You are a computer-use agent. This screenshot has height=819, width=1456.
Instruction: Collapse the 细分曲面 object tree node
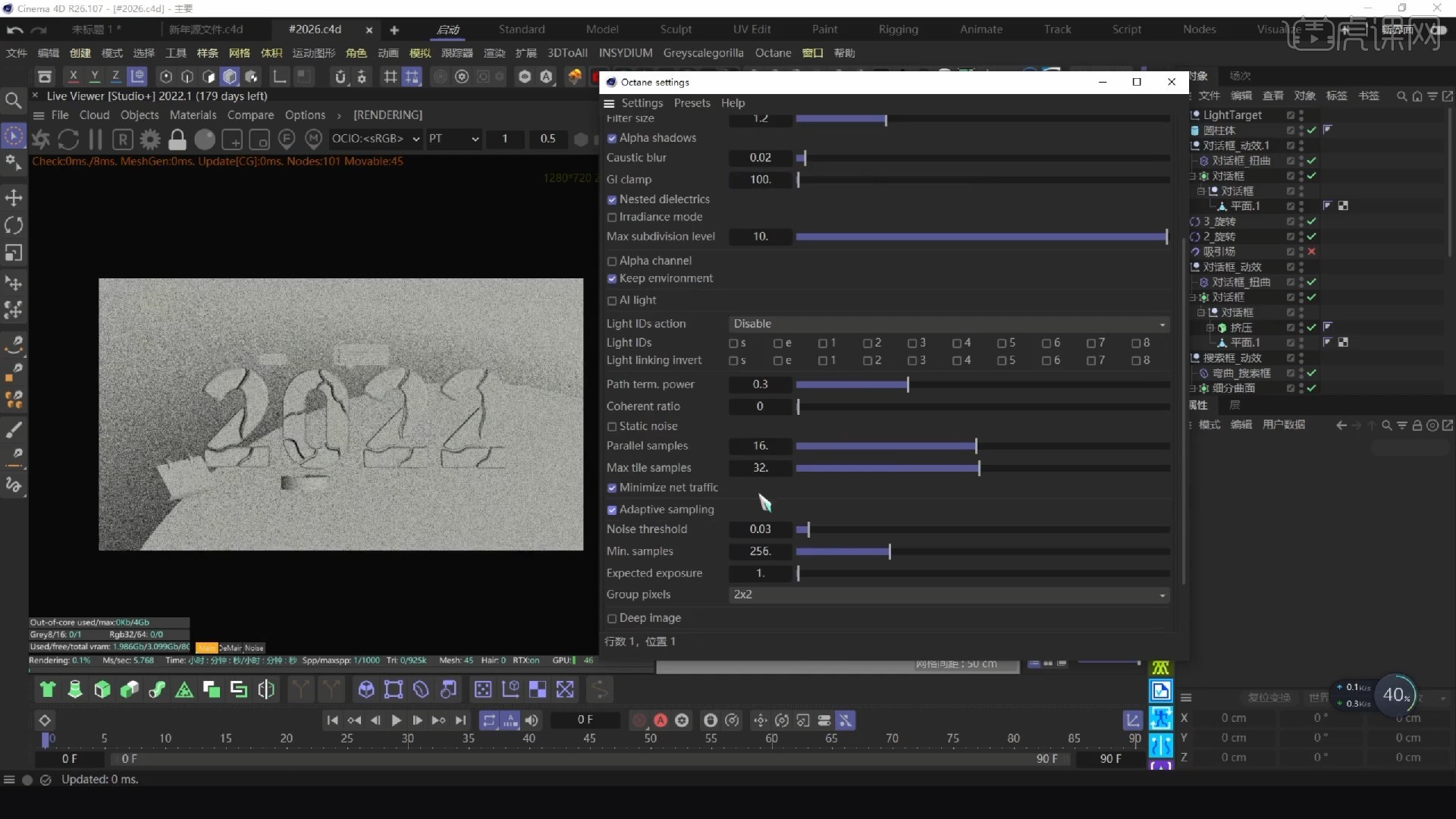(1193, 388)
